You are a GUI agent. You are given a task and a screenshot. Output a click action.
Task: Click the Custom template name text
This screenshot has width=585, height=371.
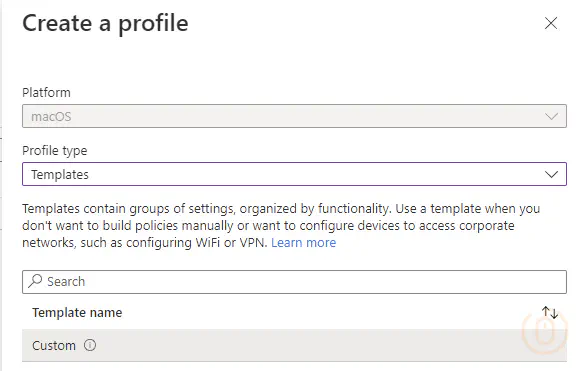click(54, 345)
